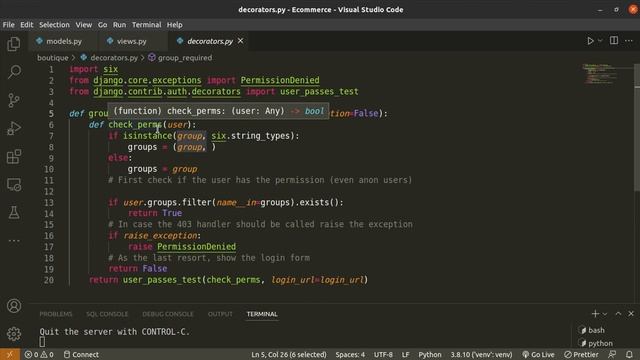Image resolution: width=640 pixels, height=360 pixels.
Task: Select the TERMINAL panel tab
Action: (262, 314)
